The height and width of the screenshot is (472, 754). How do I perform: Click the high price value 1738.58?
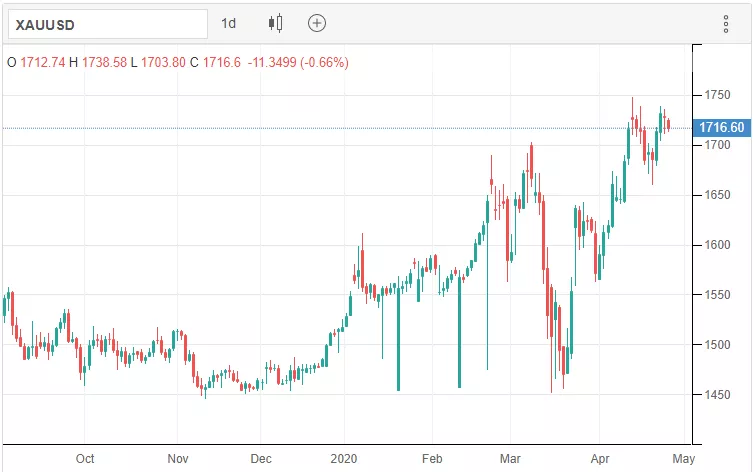tap(106, 62)
